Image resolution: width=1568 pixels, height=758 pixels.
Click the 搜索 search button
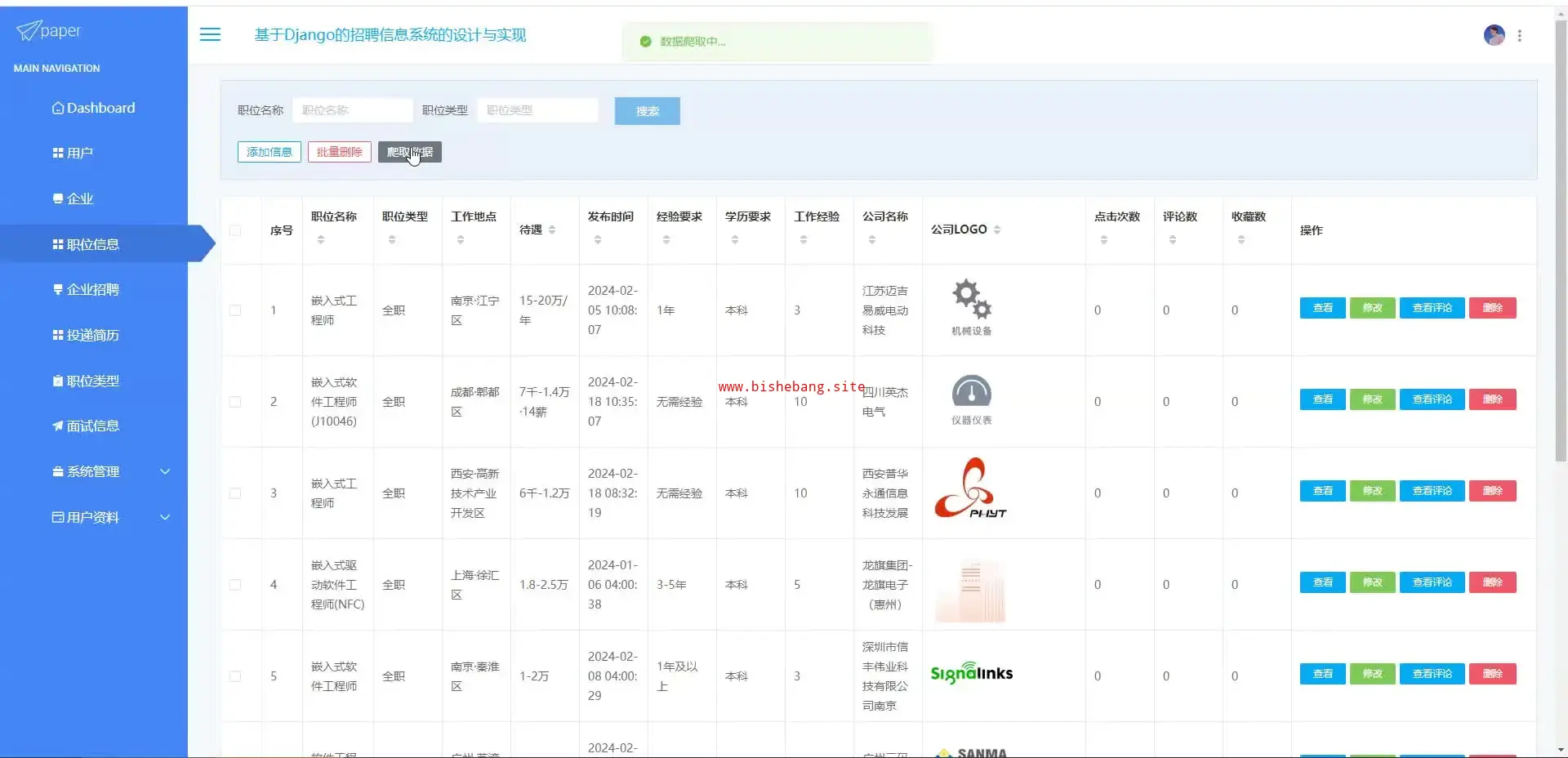[x=647, y=111]
